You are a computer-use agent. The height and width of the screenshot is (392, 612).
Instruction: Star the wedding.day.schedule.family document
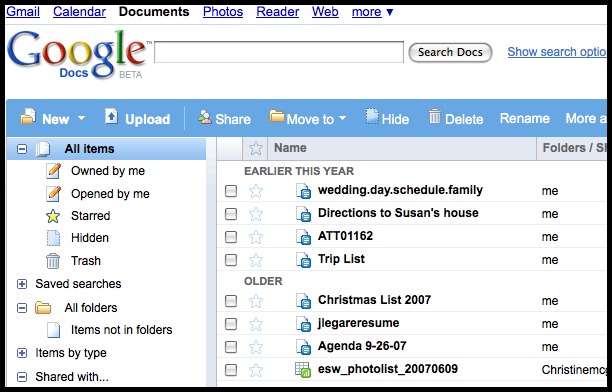coord(256,191)
